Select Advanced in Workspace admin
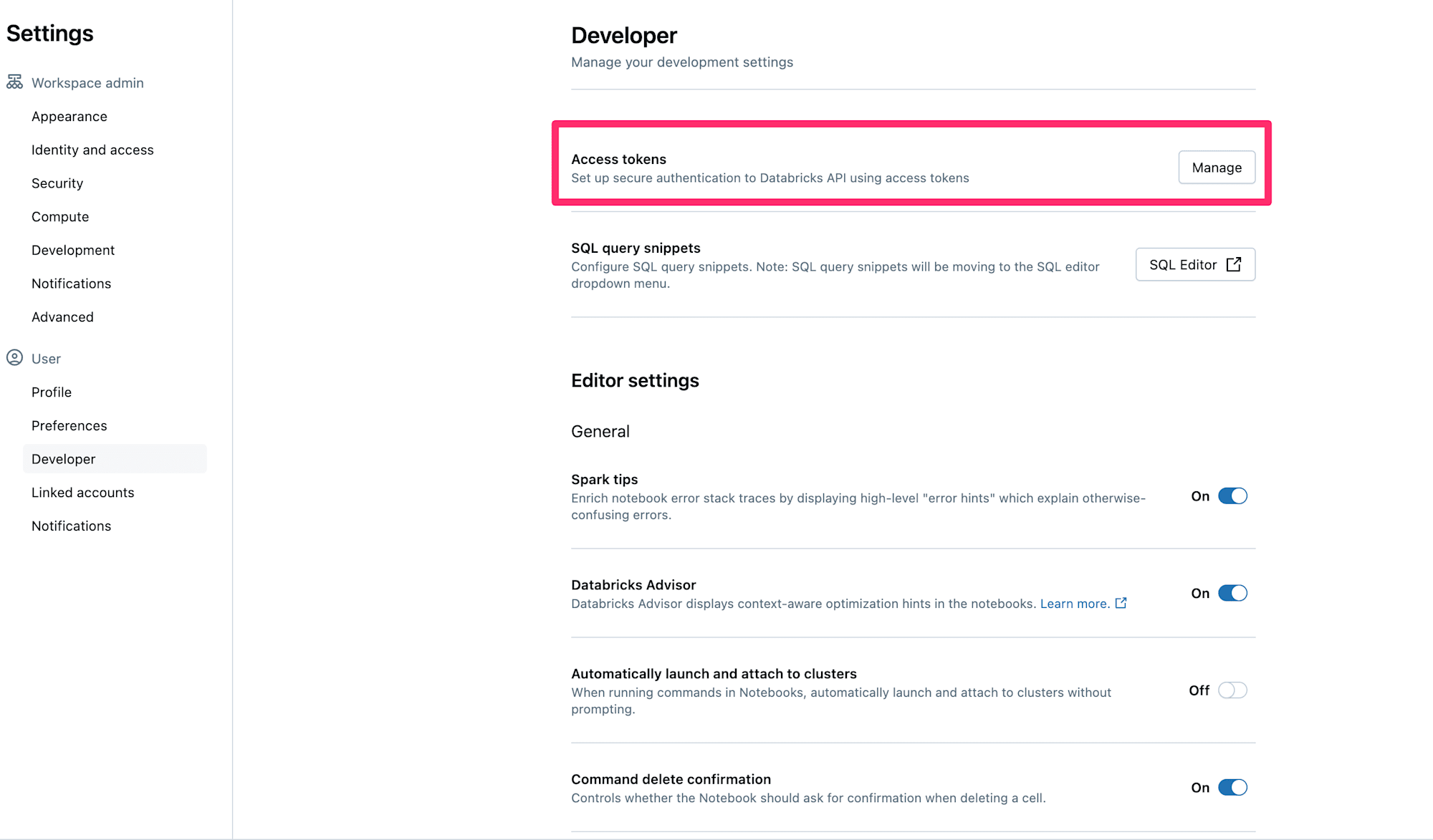Viewport: 1433px width, 840px height. point(62,317)
